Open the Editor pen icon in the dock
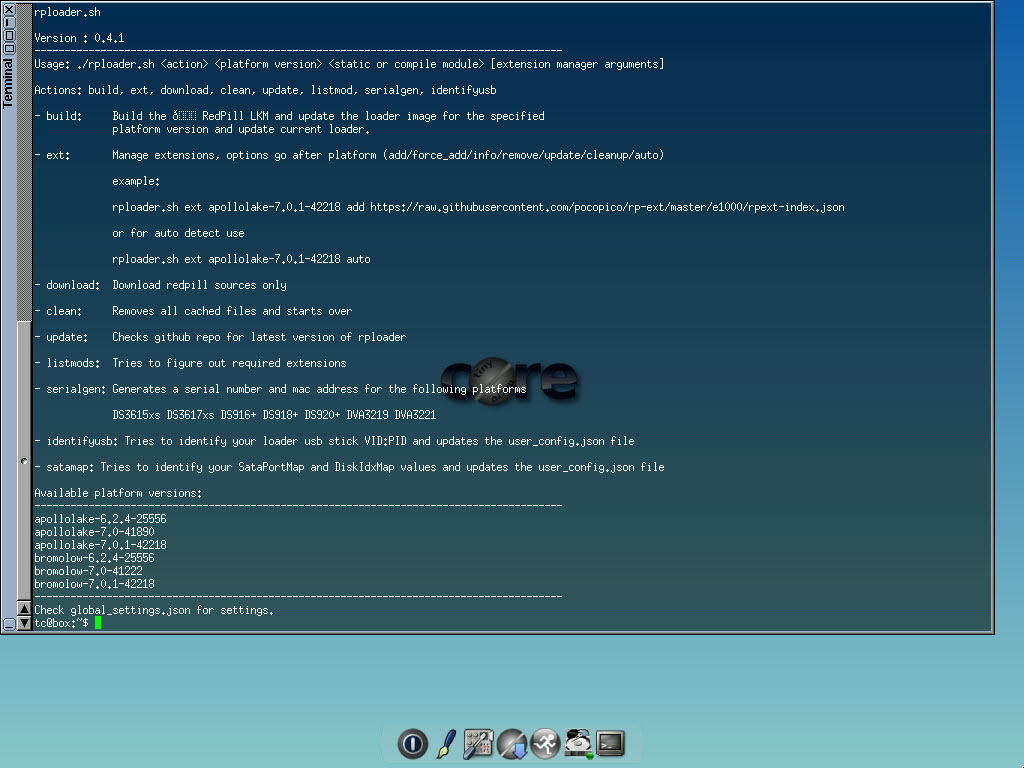This screenshot has height=768, width=1024. (x=446, y=743)
